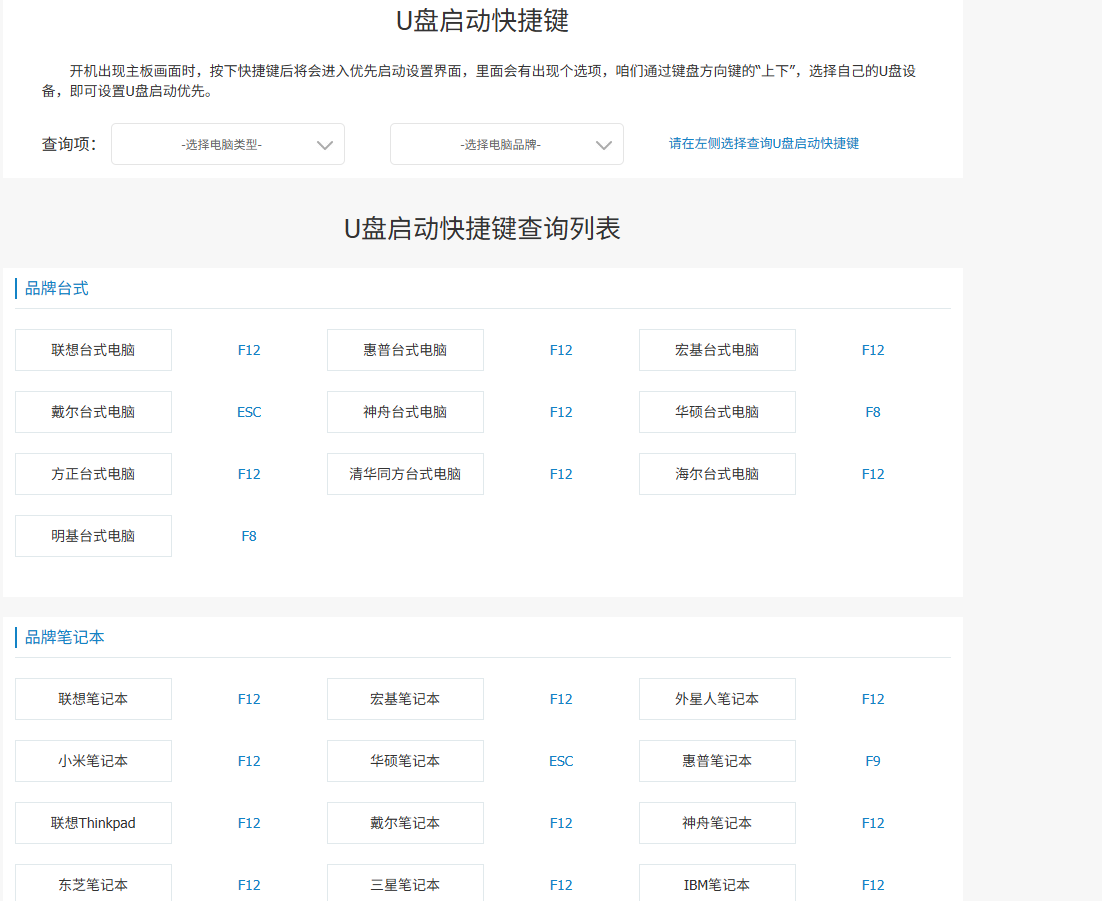Select the 东芝笔记本 entry
This screenshot has height=901, width=1102.
click(x=93, y=883)
